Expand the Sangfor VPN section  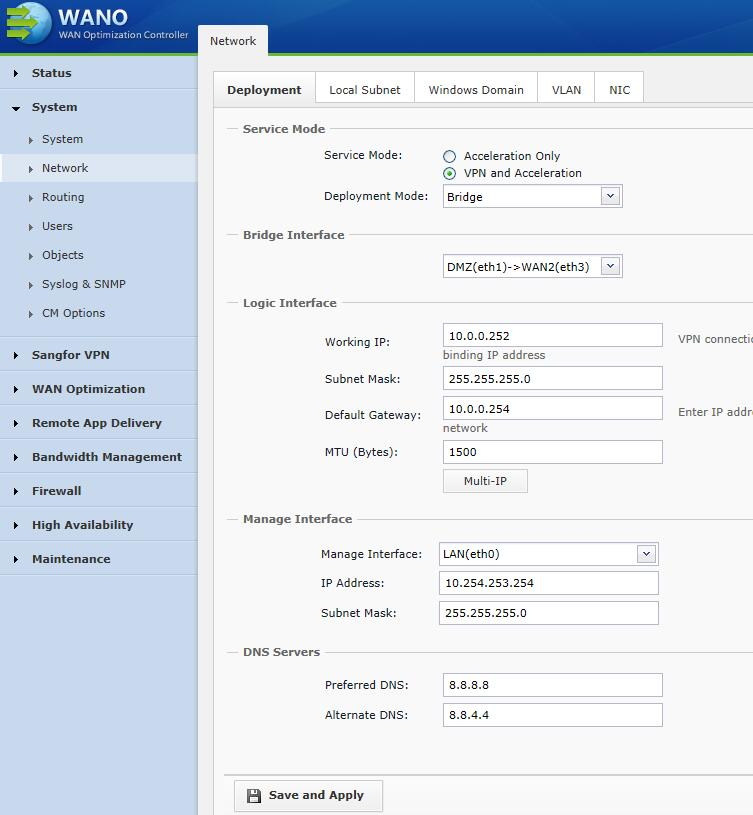[70, 355]
